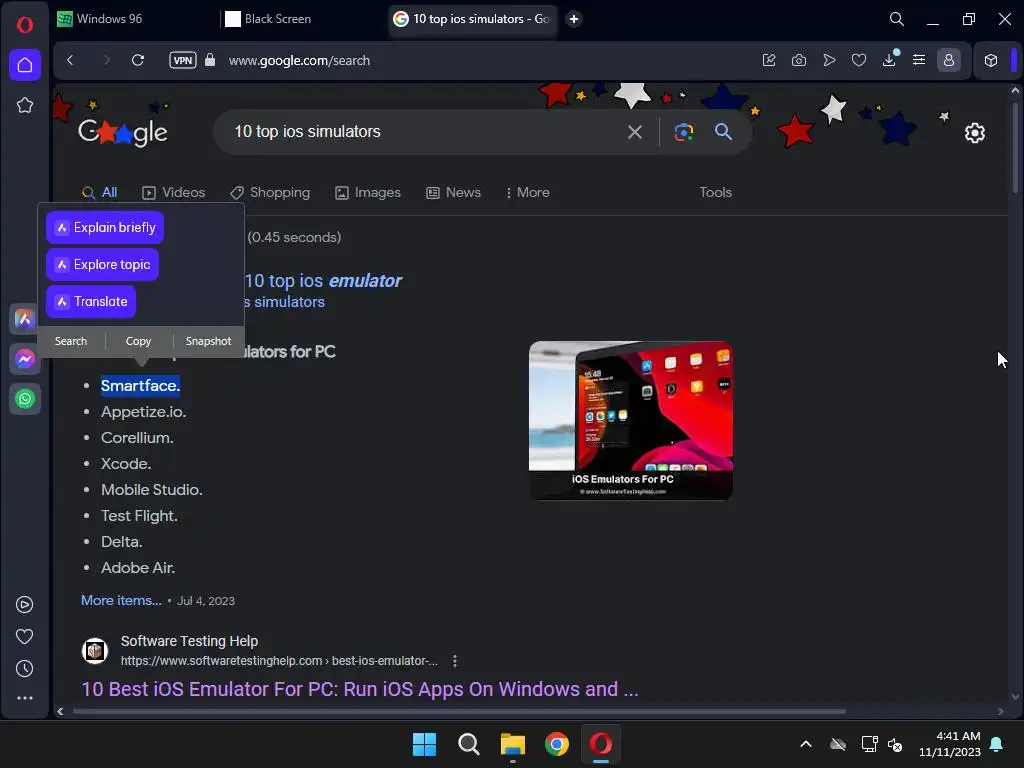View site security lock info

click(x=210, y=60)
